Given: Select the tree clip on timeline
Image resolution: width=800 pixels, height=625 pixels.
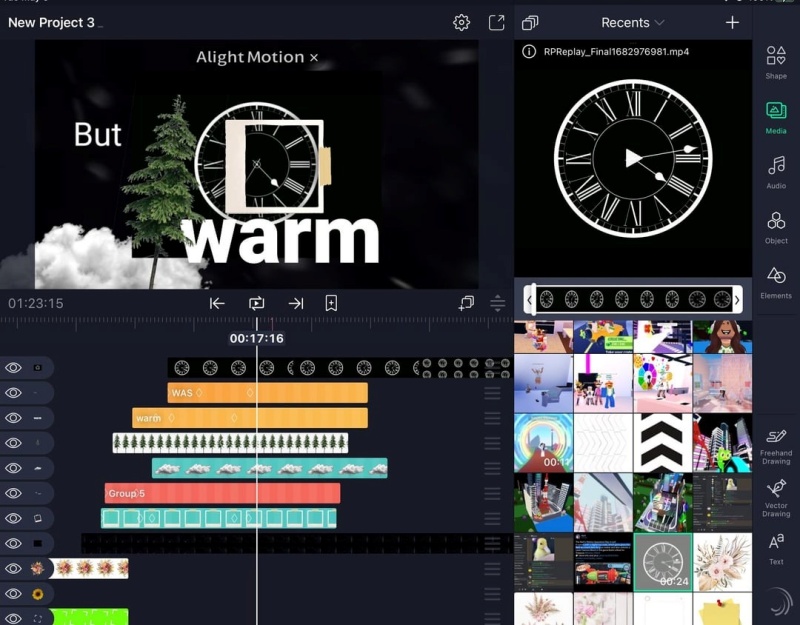Looking at the screenshot, I should [x=230, y=443].
